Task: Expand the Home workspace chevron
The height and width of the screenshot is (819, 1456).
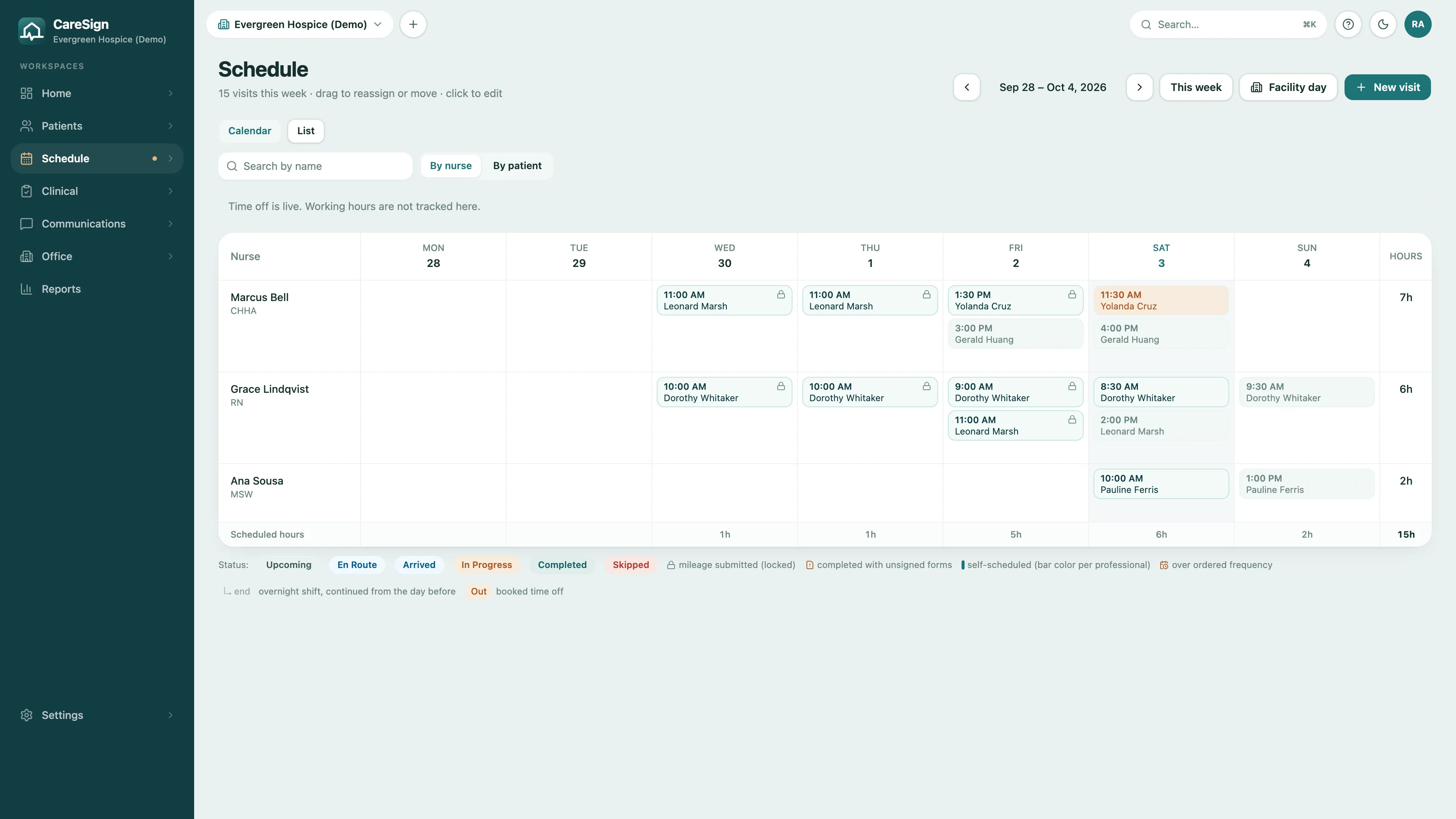Action: pos(171,93)
